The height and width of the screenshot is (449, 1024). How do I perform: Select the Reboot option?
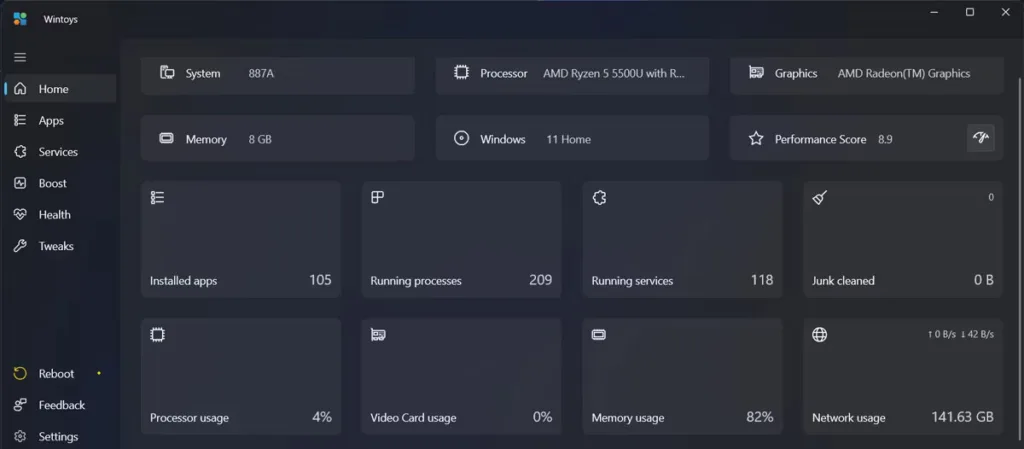pyautogui.click(x=60, y=373)
